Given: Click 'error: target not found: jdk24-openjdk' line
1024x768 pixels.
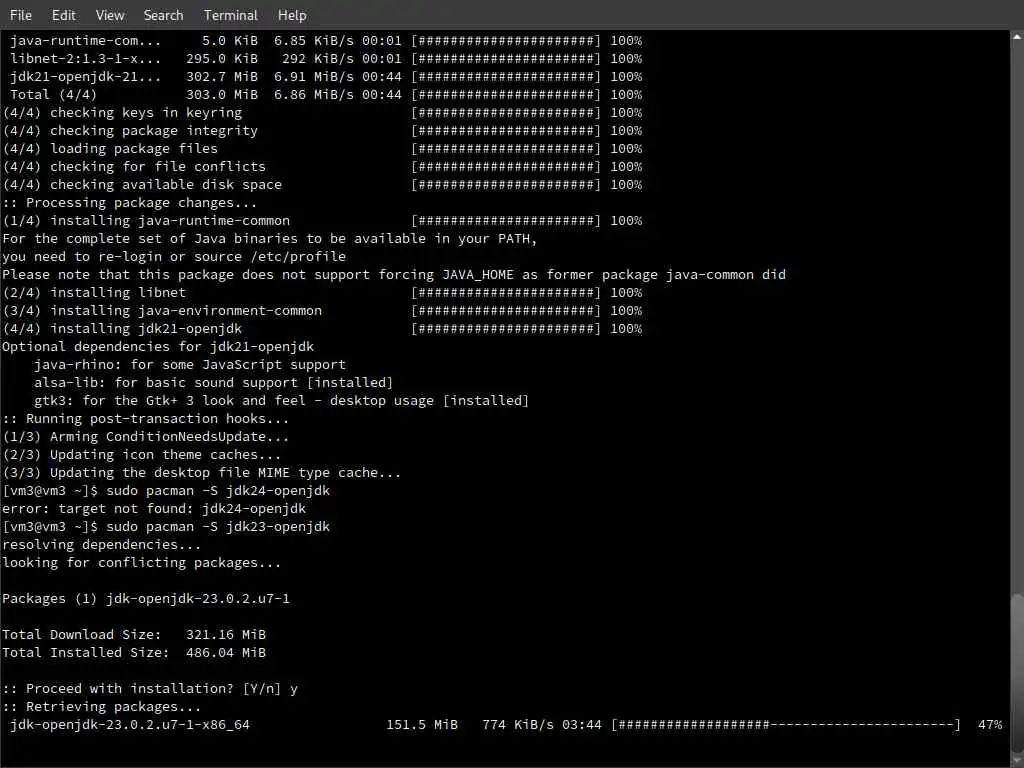Looking at the screenshot, I should [x=154, y=509].
